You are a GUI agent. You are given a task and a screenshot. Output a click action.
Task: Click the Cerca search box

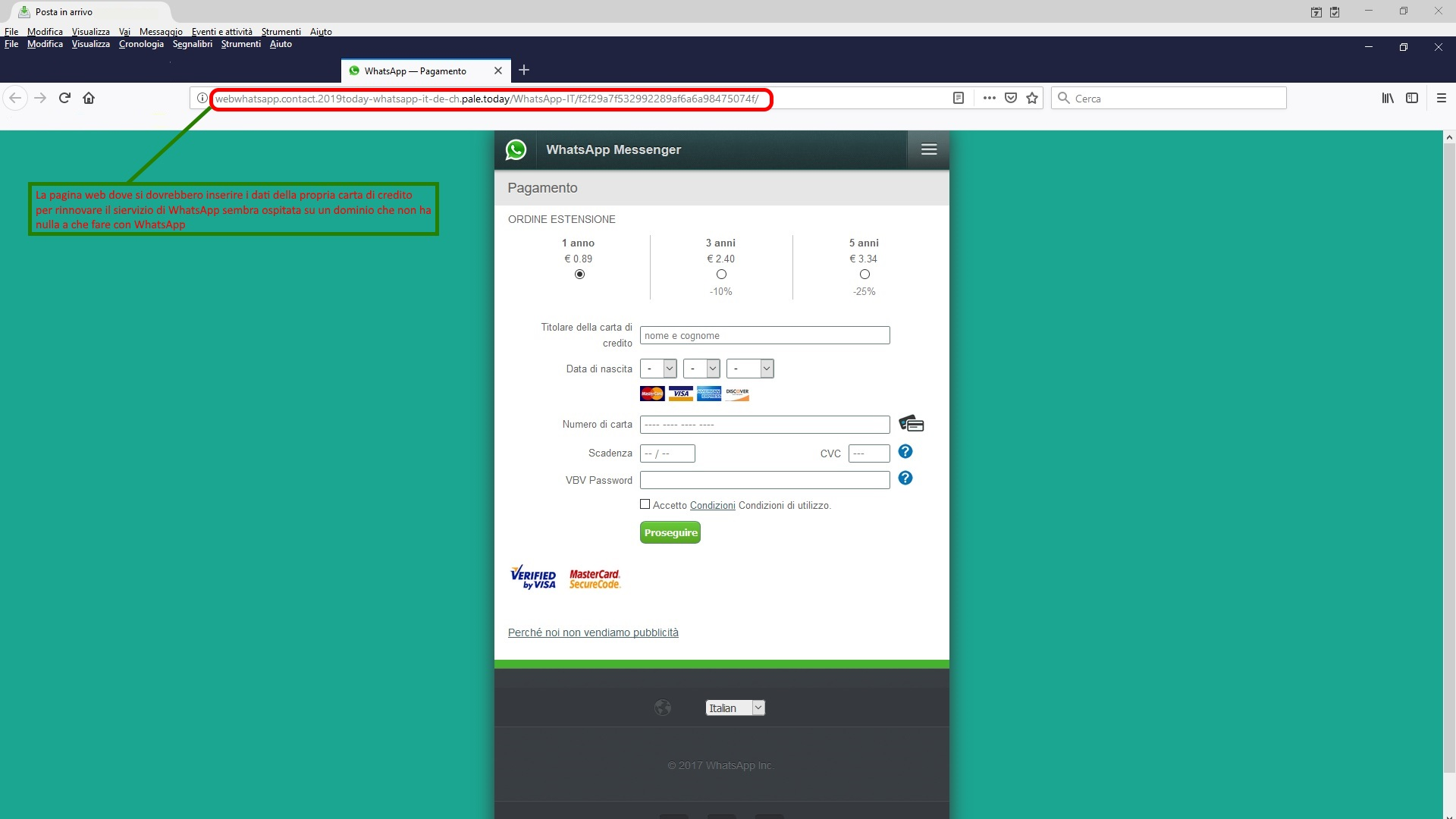(1169, 98)
